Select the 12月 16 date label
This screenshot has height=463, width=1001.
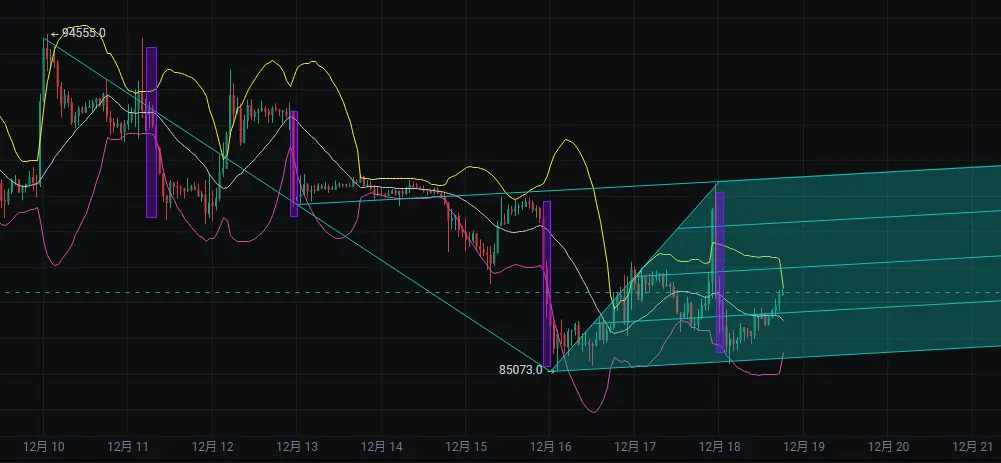[550, 446]
